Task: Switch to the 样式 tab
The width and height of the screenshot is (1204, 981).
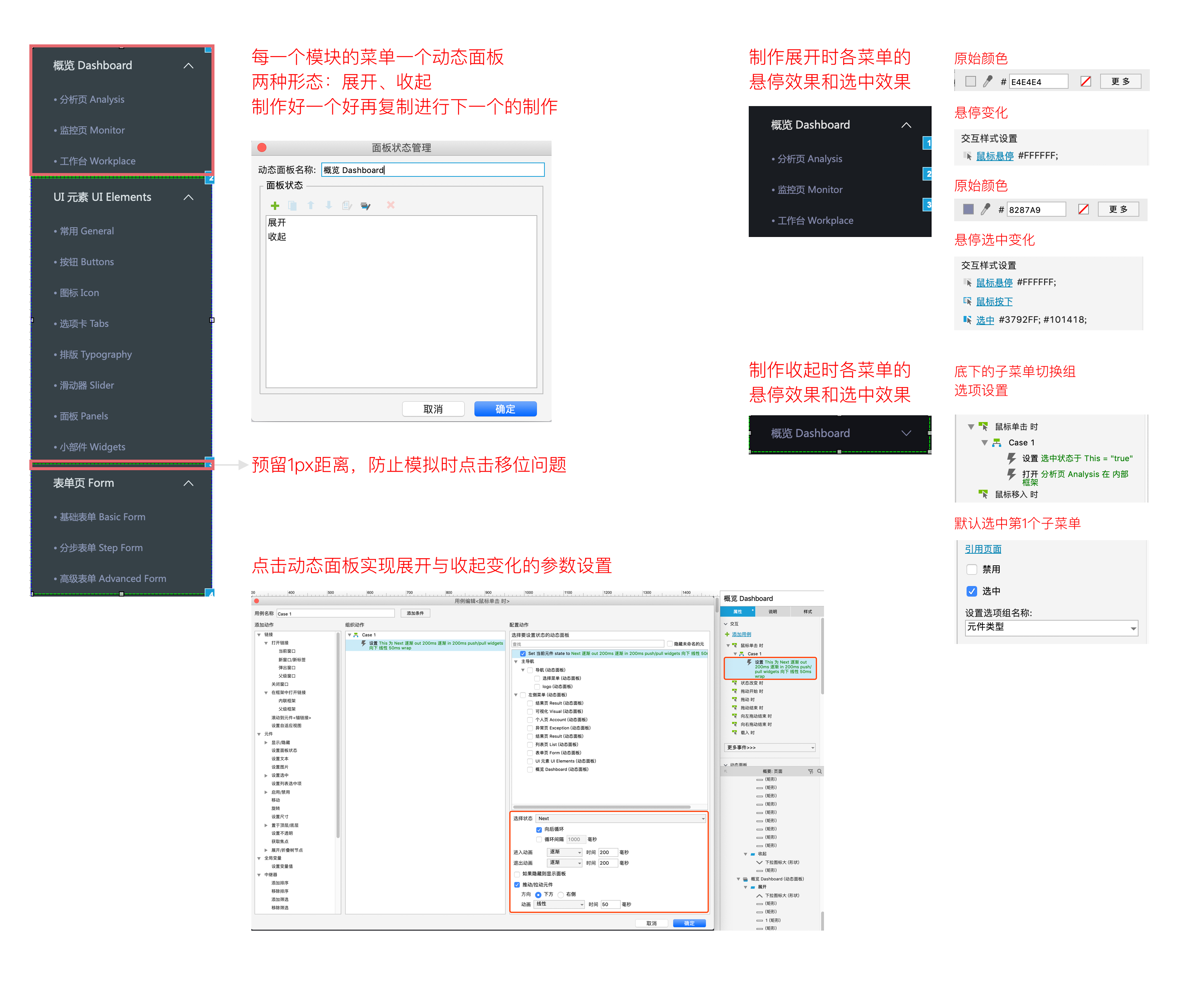Action: (x=807, y=612)
